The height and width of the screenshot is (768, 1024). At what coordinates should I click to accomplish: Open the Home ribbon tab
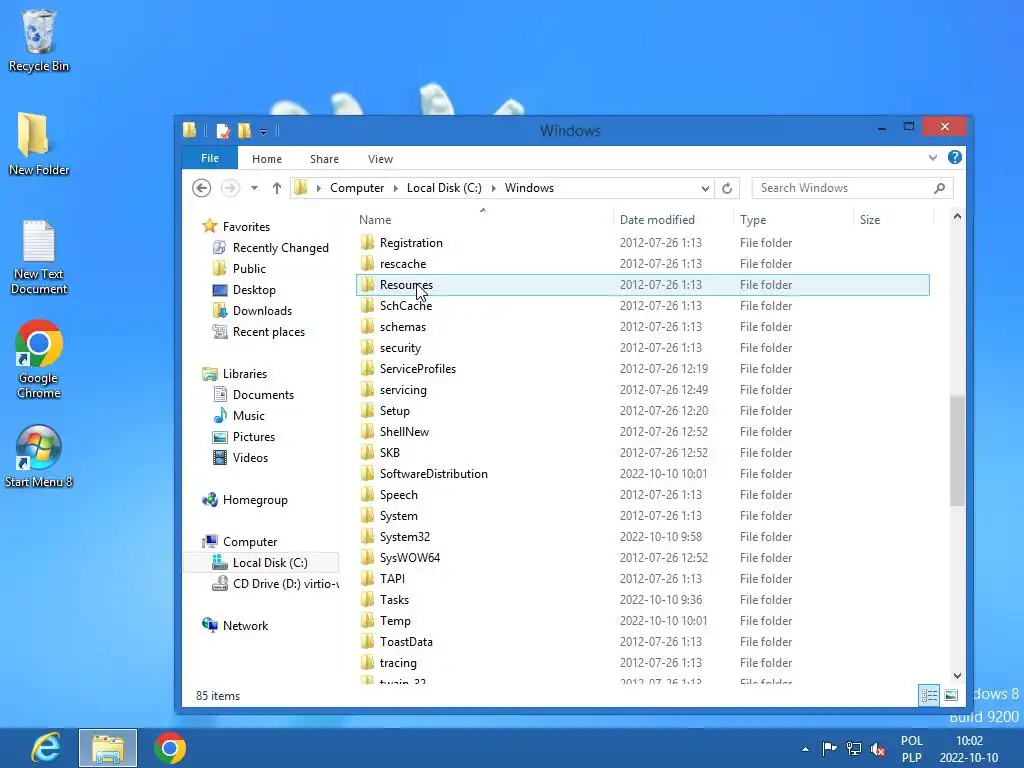pyautogui.click(x=266, y=159)
